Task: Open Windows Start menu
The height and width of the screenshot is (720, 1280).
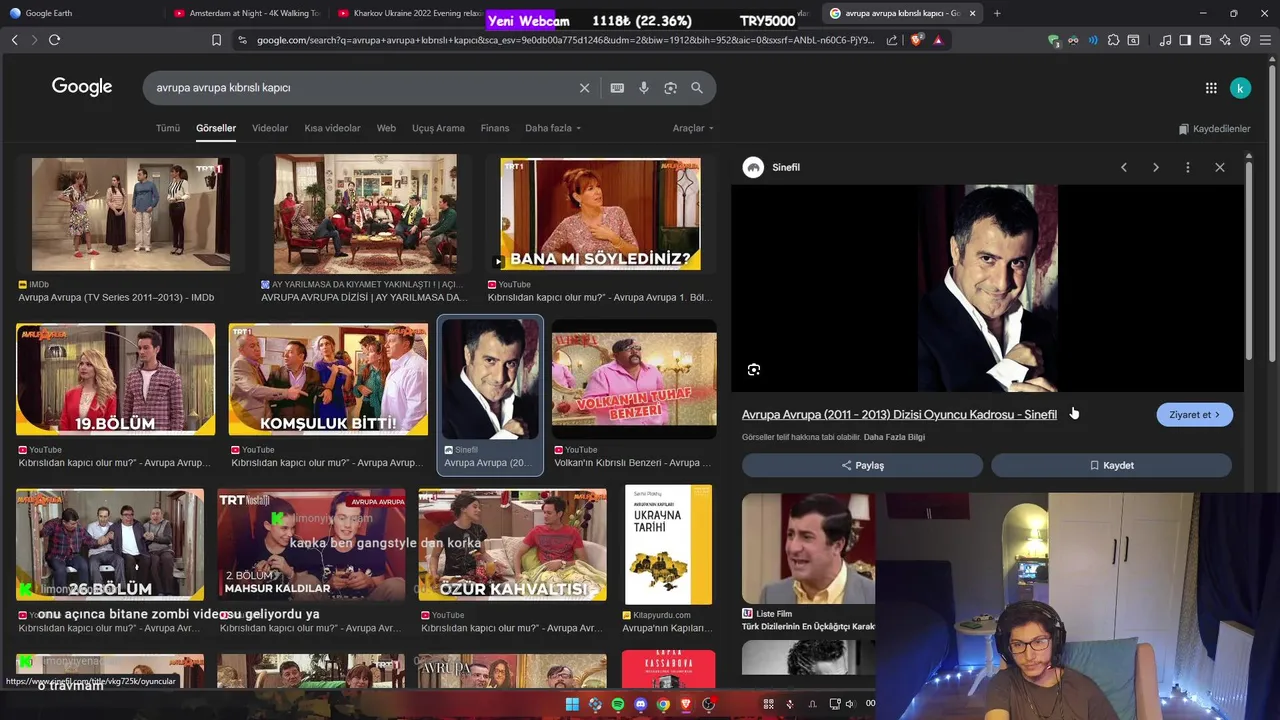Action: (x=572, y=705)
